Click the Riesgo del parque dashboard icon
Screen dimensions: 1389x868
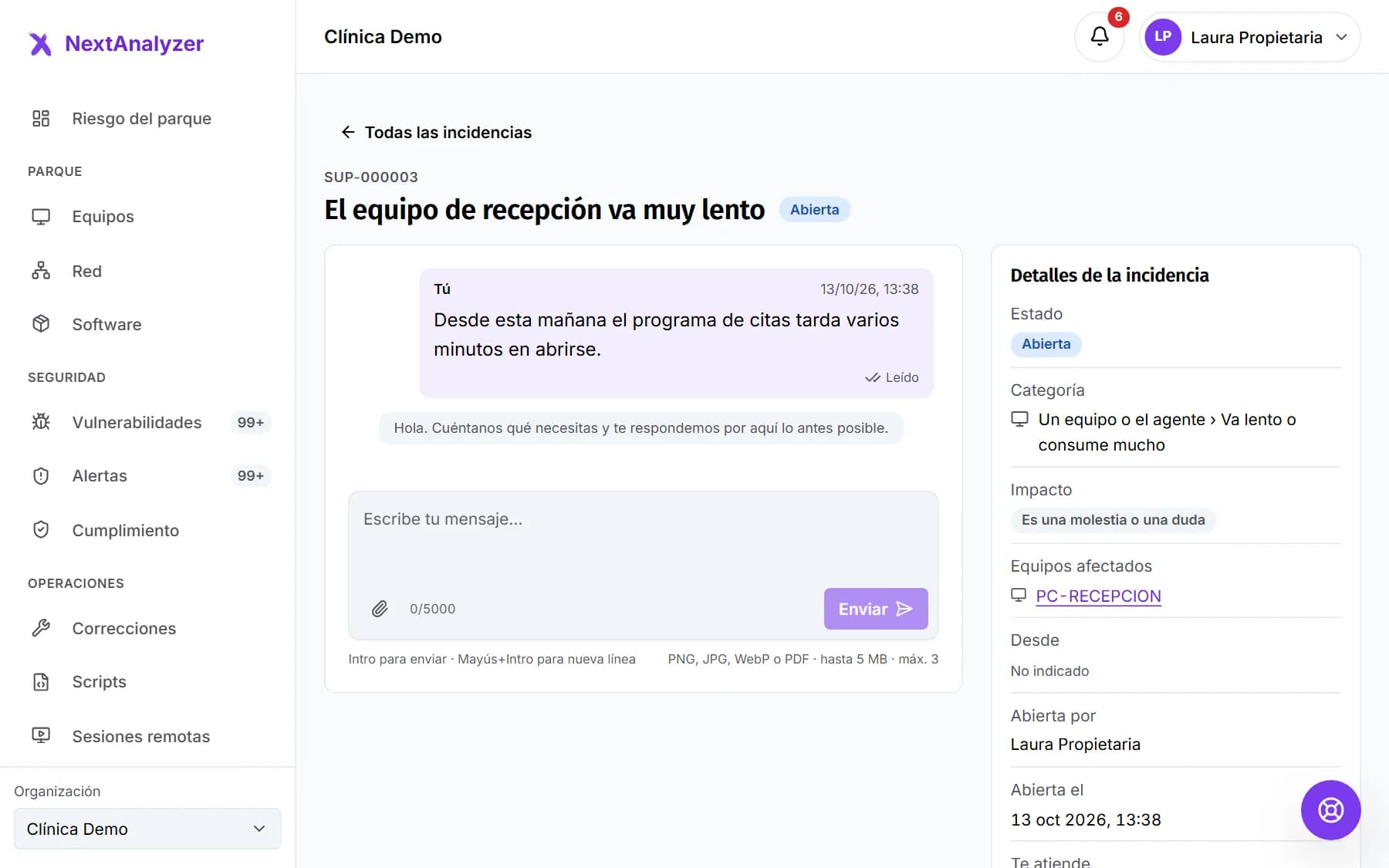pyautogui.click(x=41, y=119)
